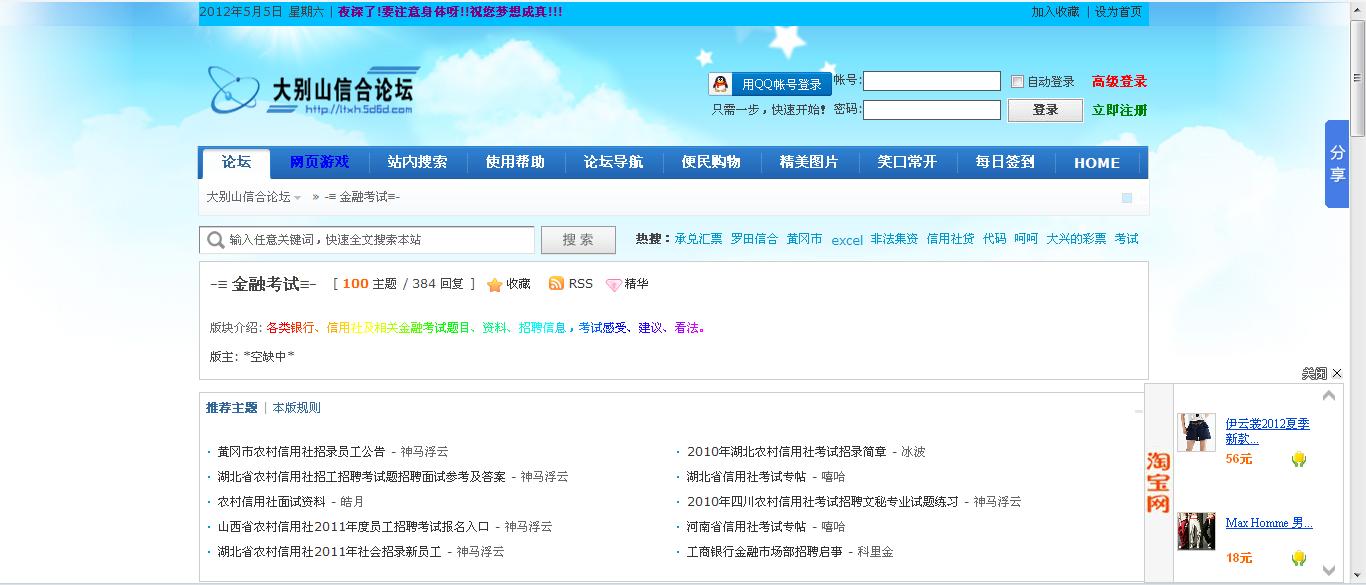Open thread 湖北省信用社考试专帖
This screenshot has width=1366, height=585.
pyautogui.click(x=746, y=477)
